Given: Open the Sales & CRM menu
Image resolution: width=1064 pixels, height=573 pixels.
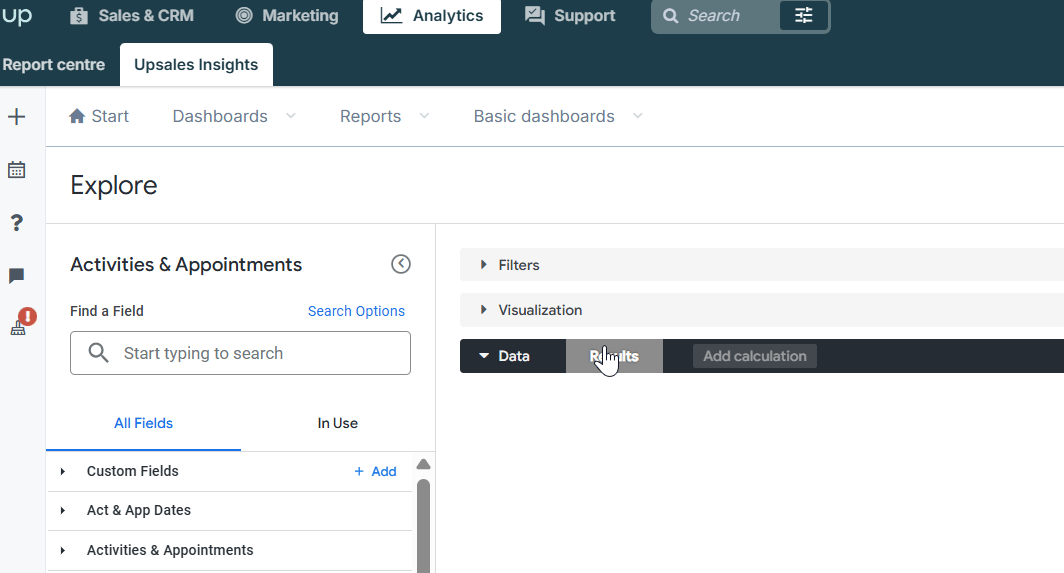Looking at the screenshot, I should pos(132,16).
